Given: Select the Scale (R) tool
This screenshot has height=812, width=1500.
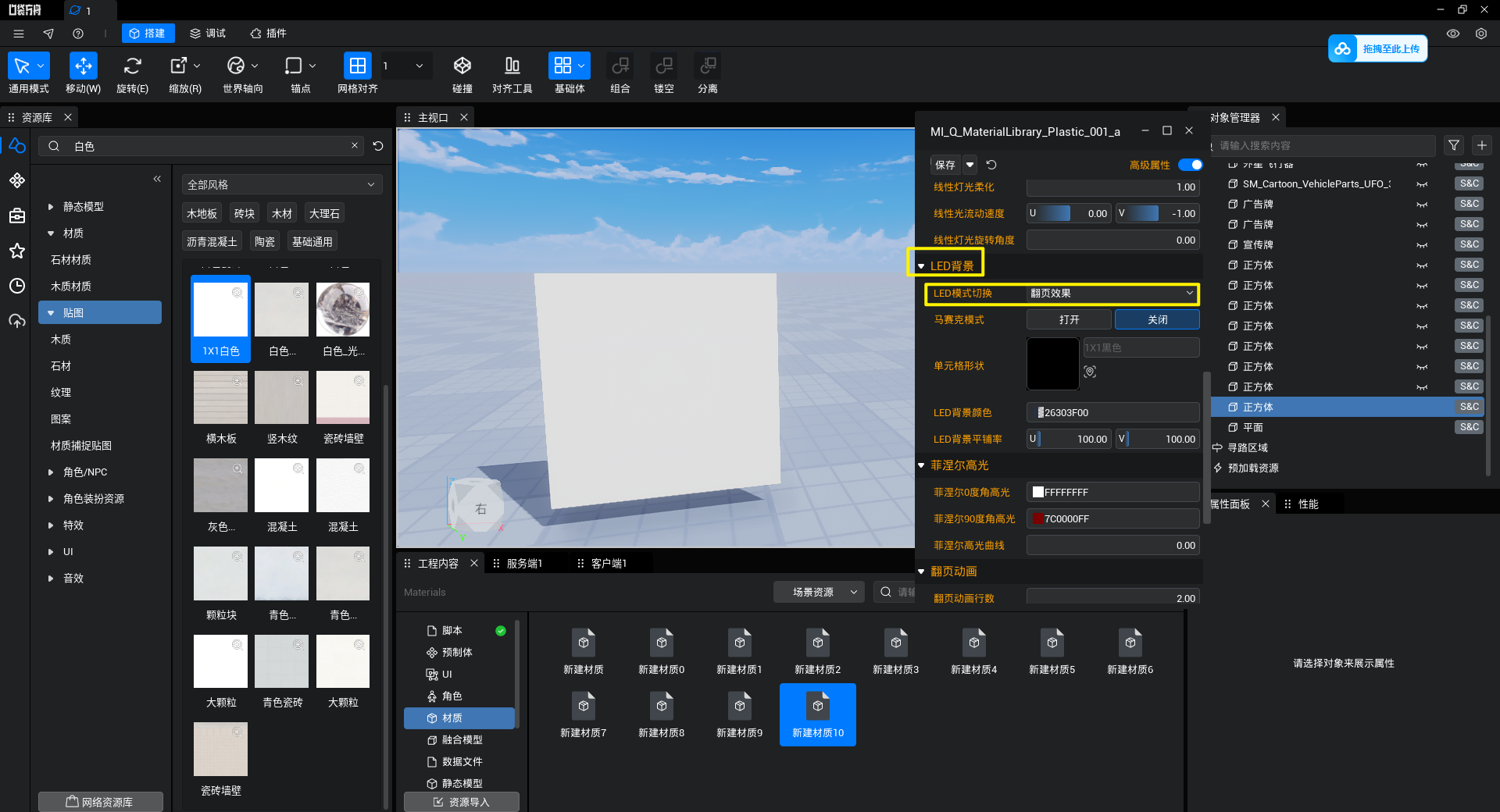Looking at the screenshot, I should click(x=179, y=66).
